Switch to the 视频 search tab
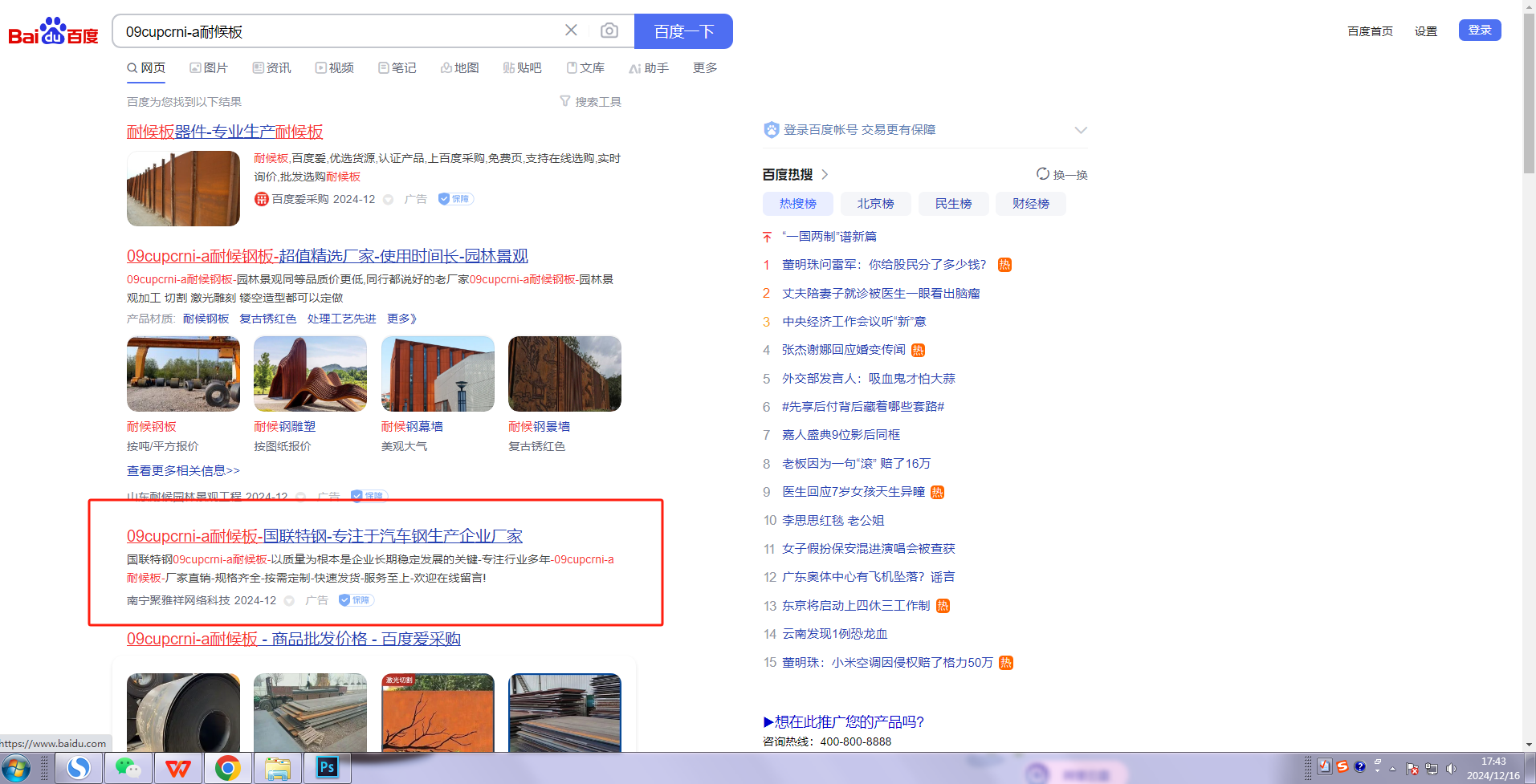 pyautogui.click(x=335, y=68)
